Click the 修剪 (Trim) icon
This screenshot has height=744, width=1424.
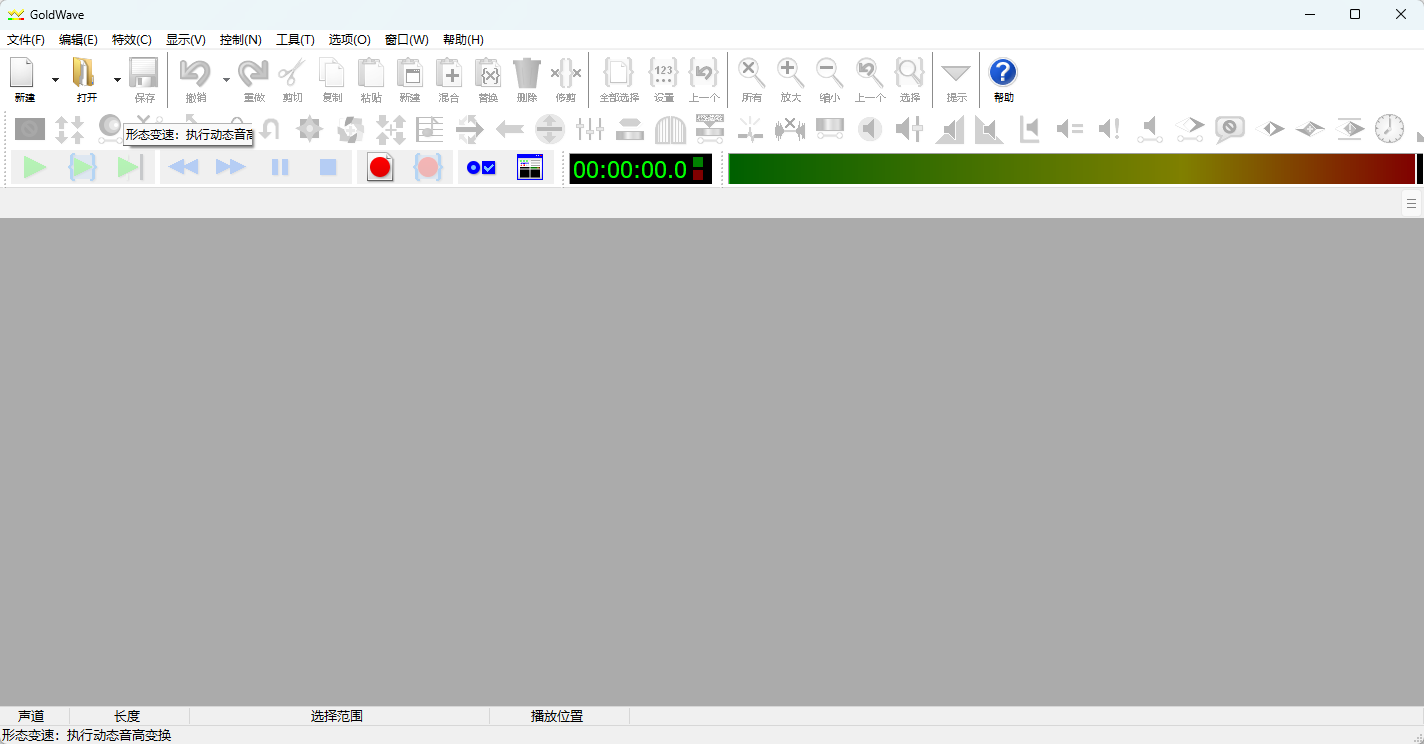(566, 79)
